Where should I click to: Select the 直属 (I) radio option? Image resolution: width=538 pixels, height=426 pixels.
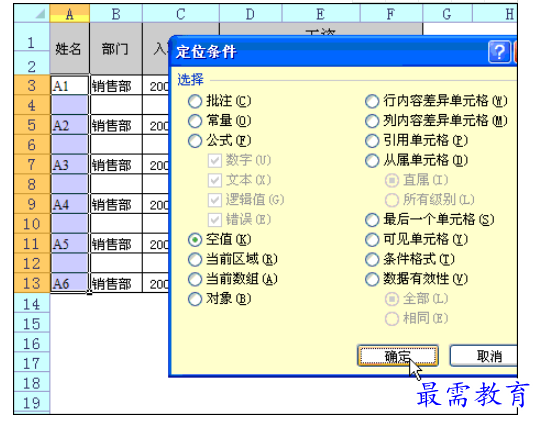pos(392,180)
